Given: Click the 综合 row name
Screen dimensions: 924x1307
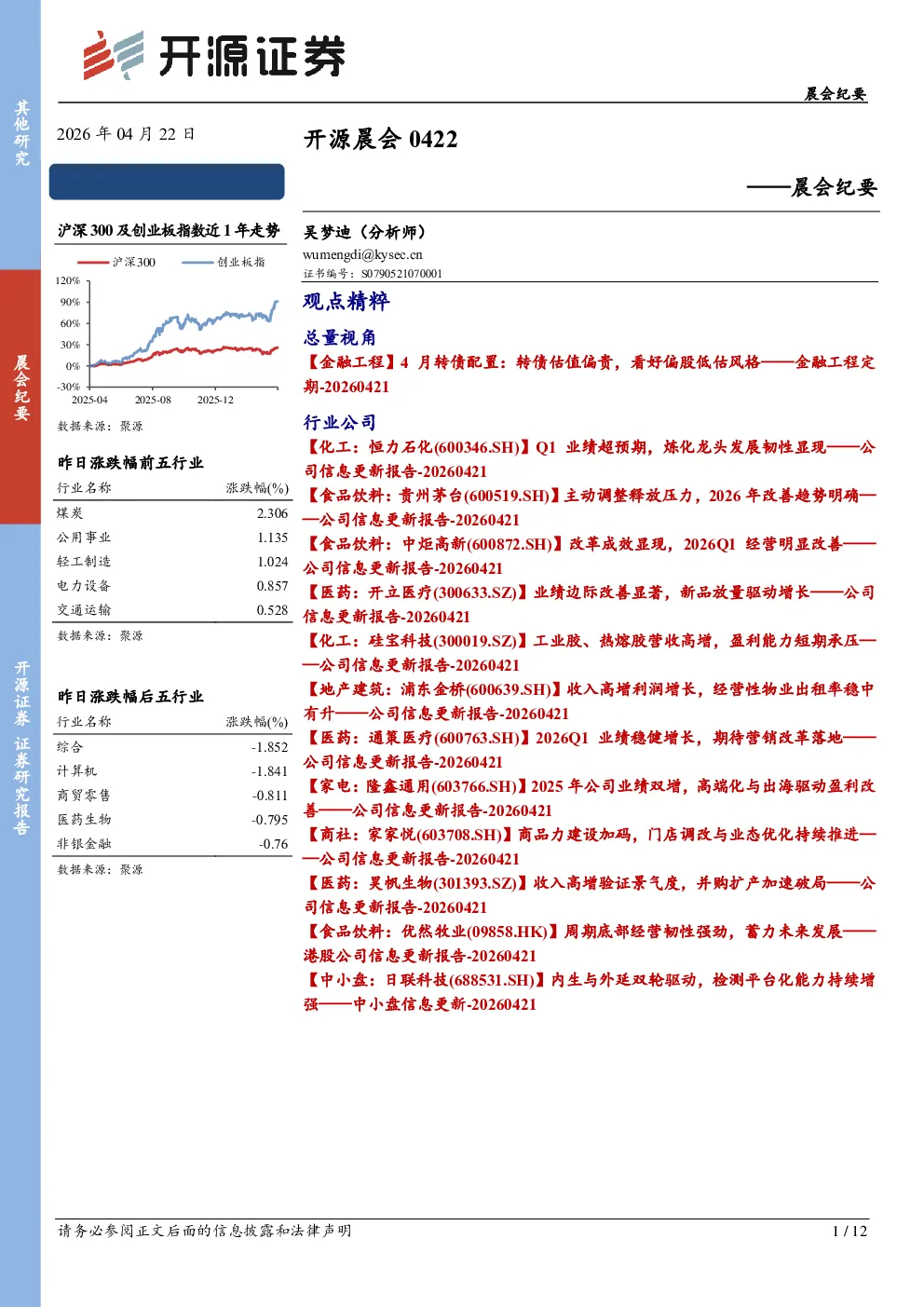Looking at the screenshot, I should coord(71,747).
